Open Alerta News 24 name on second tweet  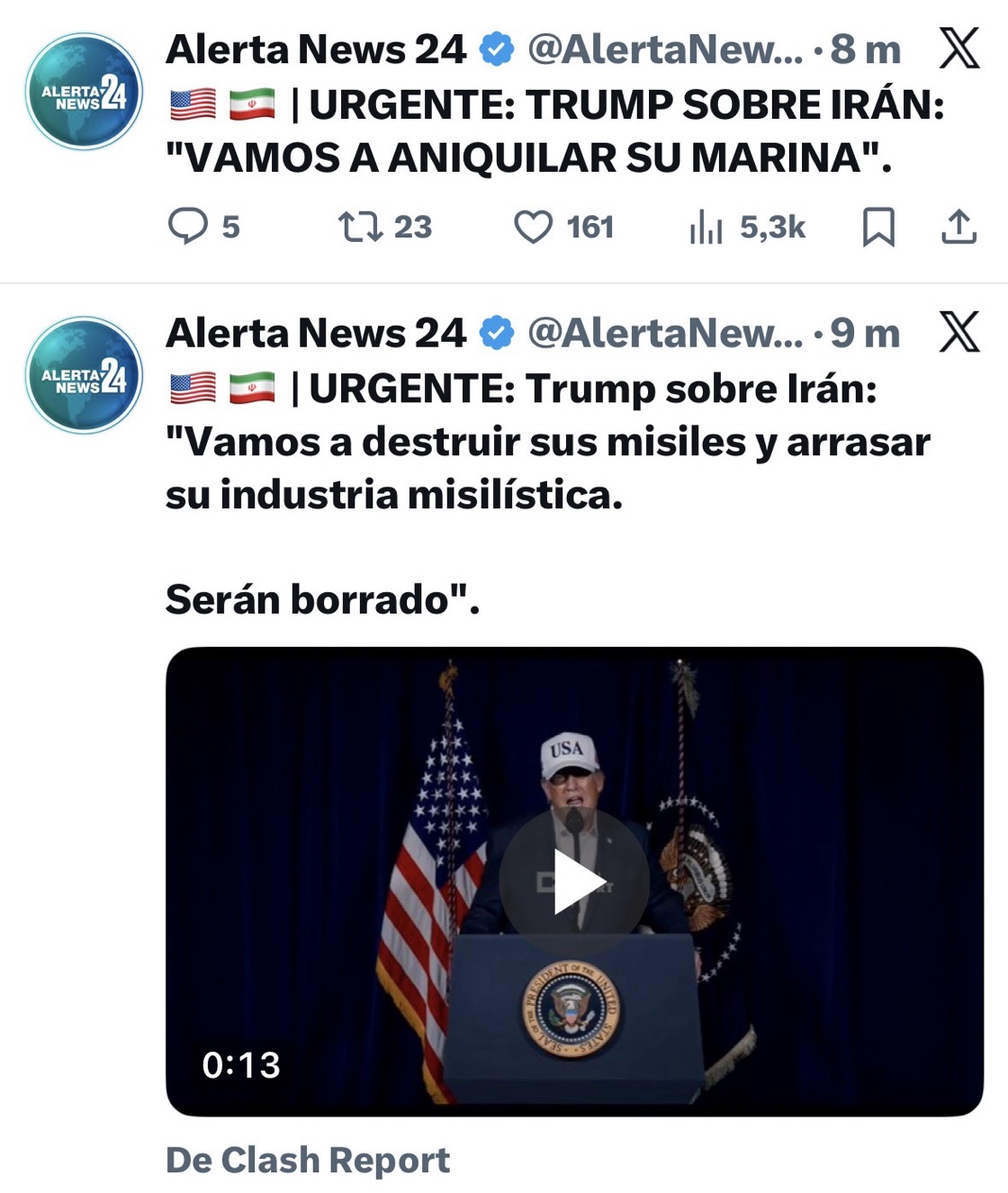click(316, 333)
